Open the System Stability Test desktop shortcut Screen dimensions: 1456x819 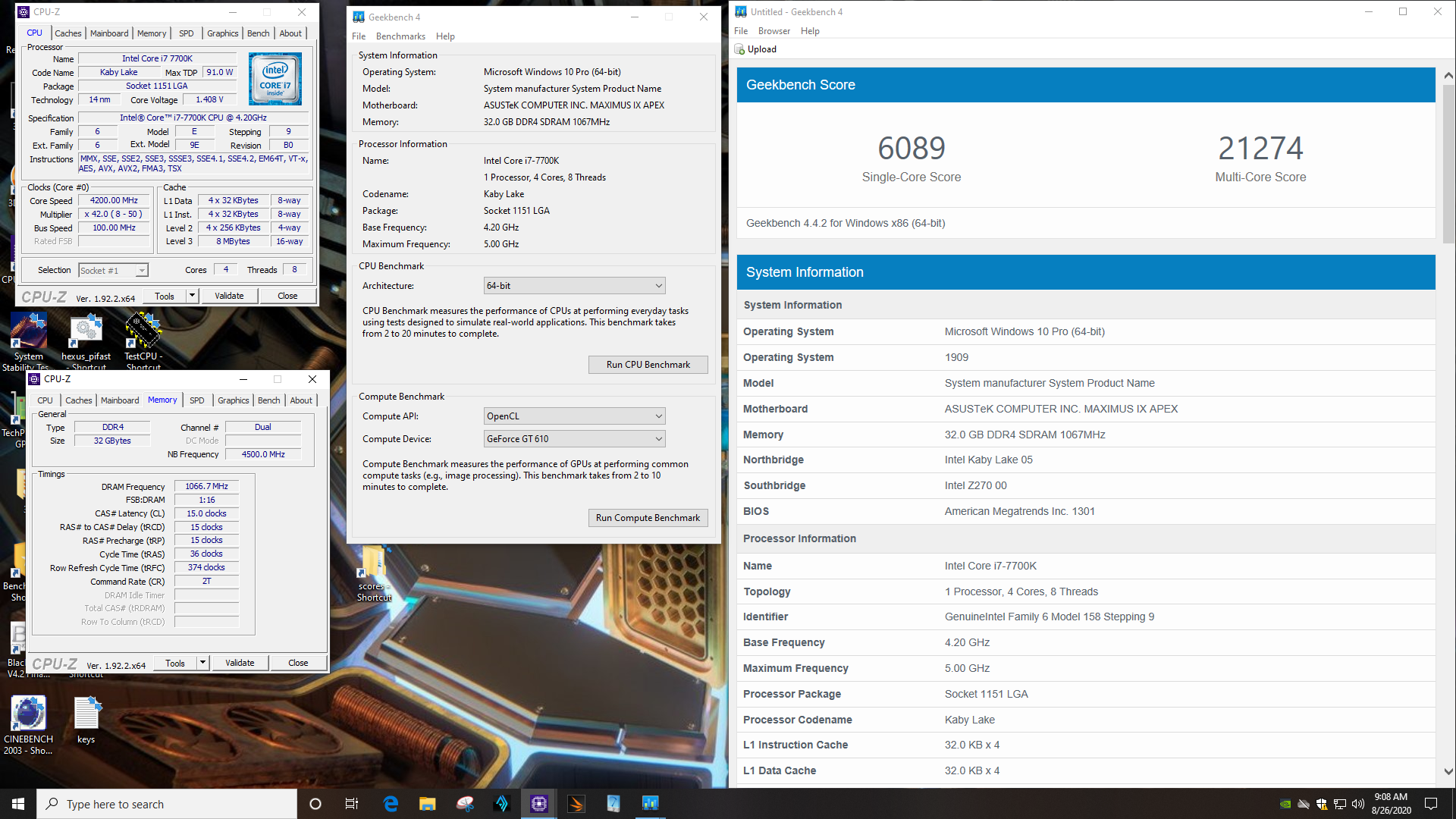click(28, 340)
